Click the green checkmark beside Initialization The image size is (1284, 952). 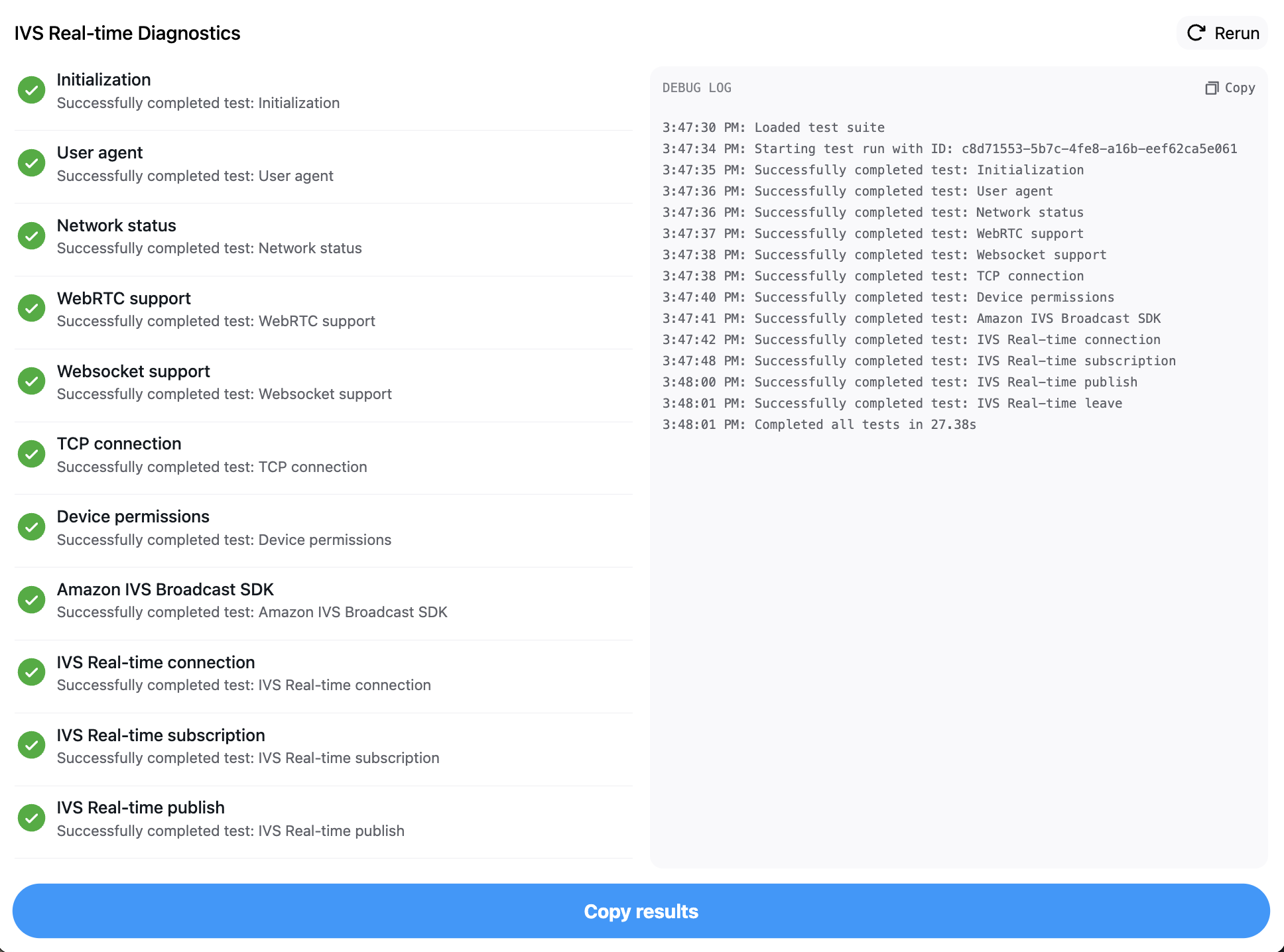(31, 89)
